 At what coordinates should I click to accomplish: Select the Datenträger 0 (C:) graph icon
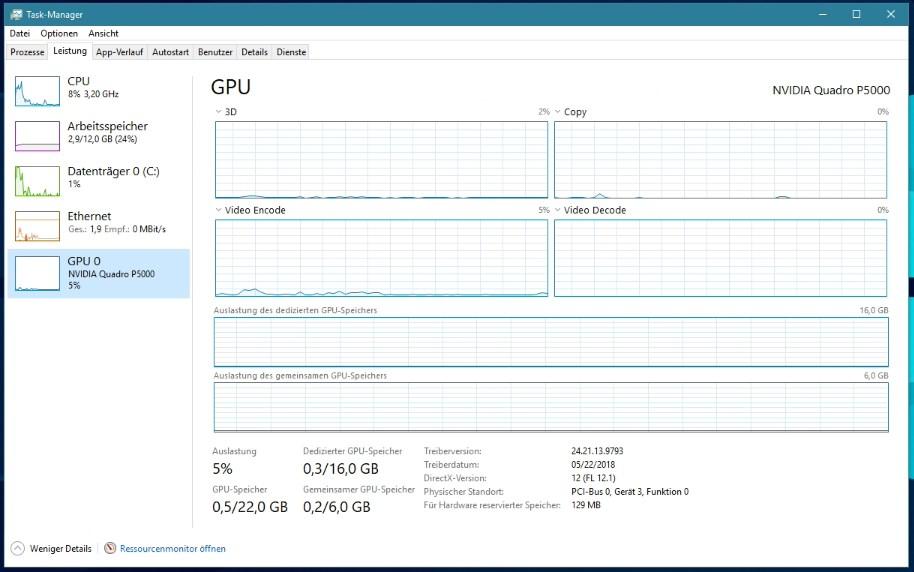37,181
